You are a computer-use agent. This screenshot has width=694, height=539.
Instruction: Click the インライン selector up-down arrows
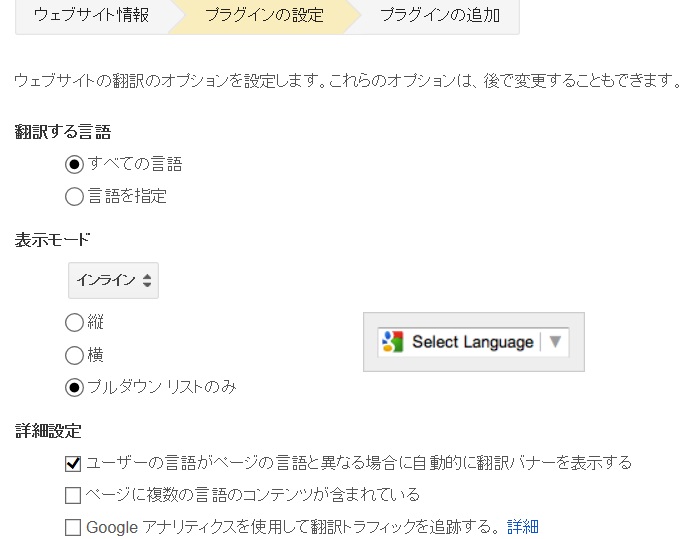click(x=147, y=281)
